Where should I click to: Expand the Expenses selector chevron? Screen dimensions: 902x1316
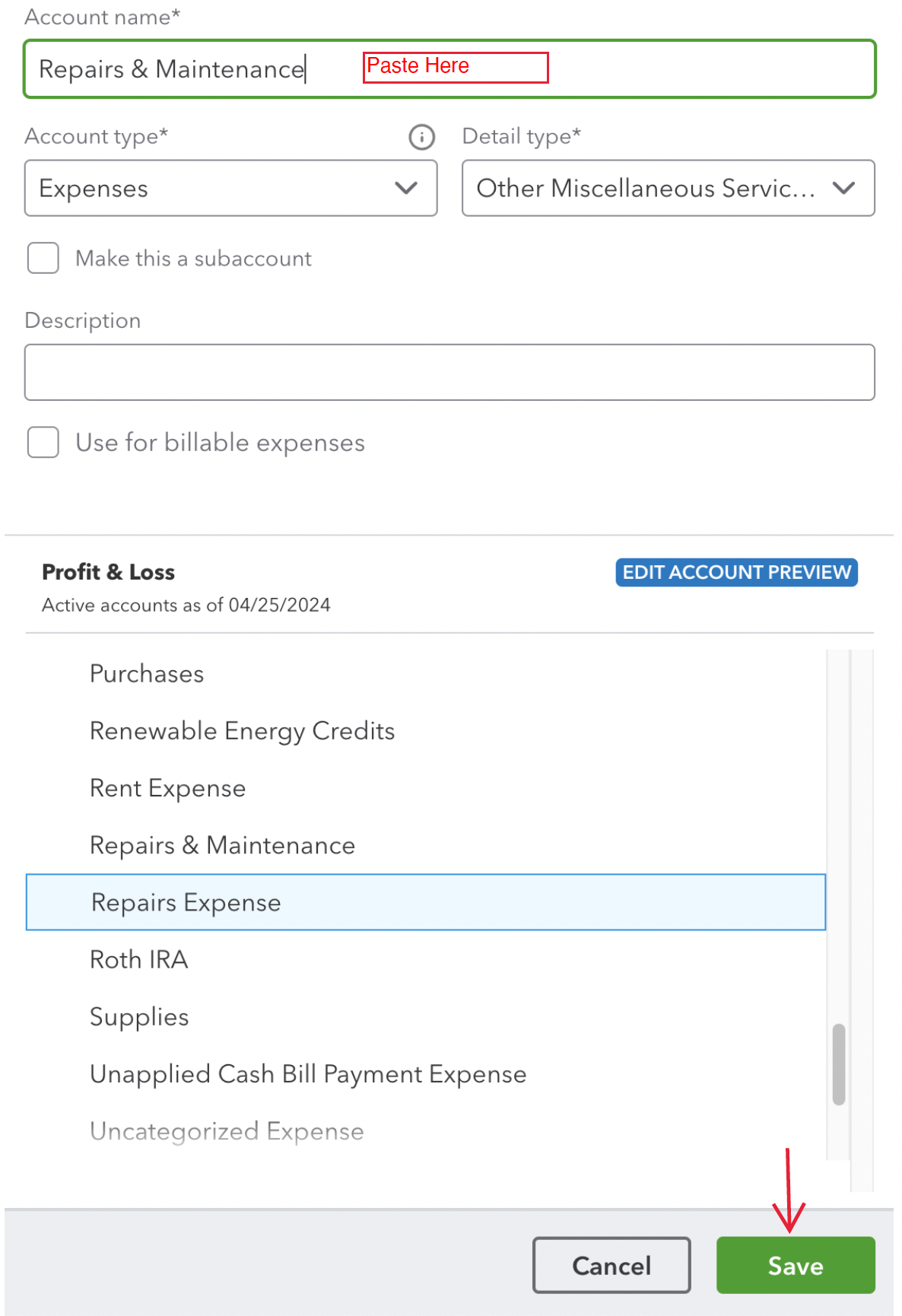point(405,188)
